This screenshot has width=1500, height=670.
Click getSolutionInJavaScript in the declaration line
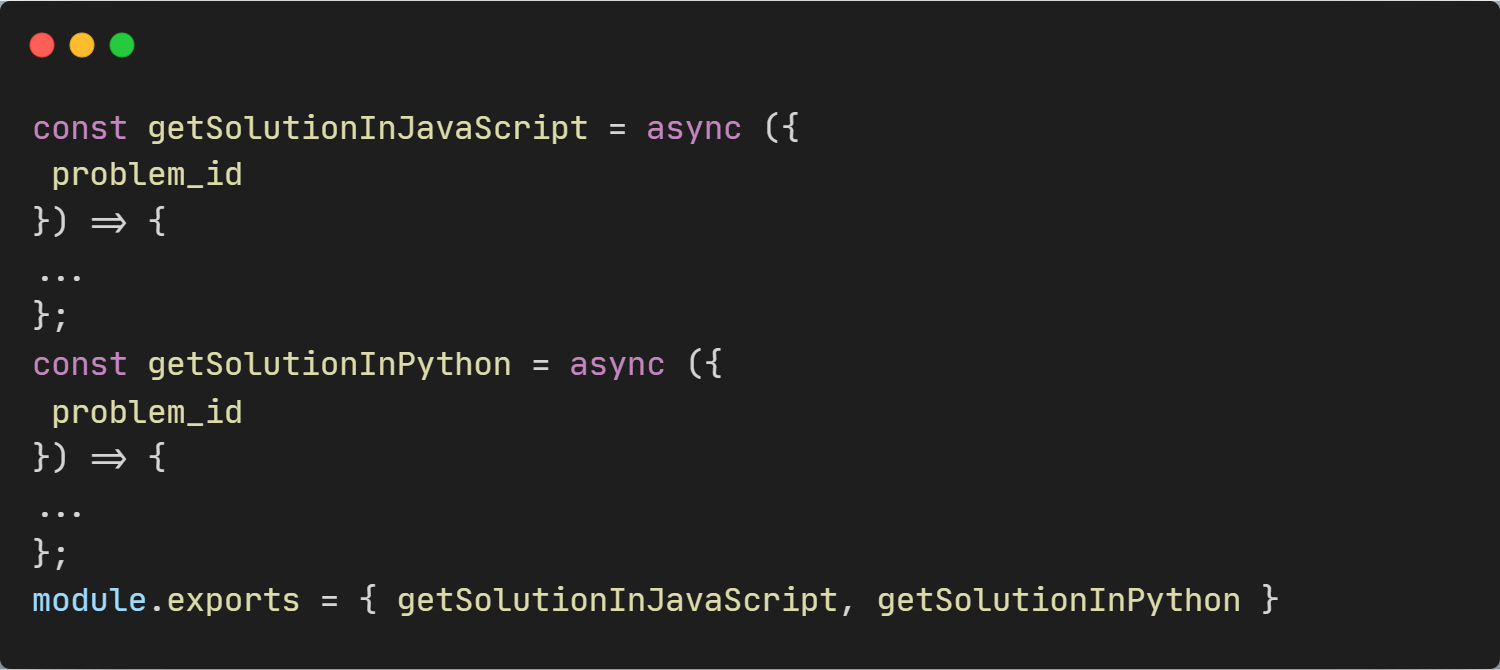click(x=368, y=128)
